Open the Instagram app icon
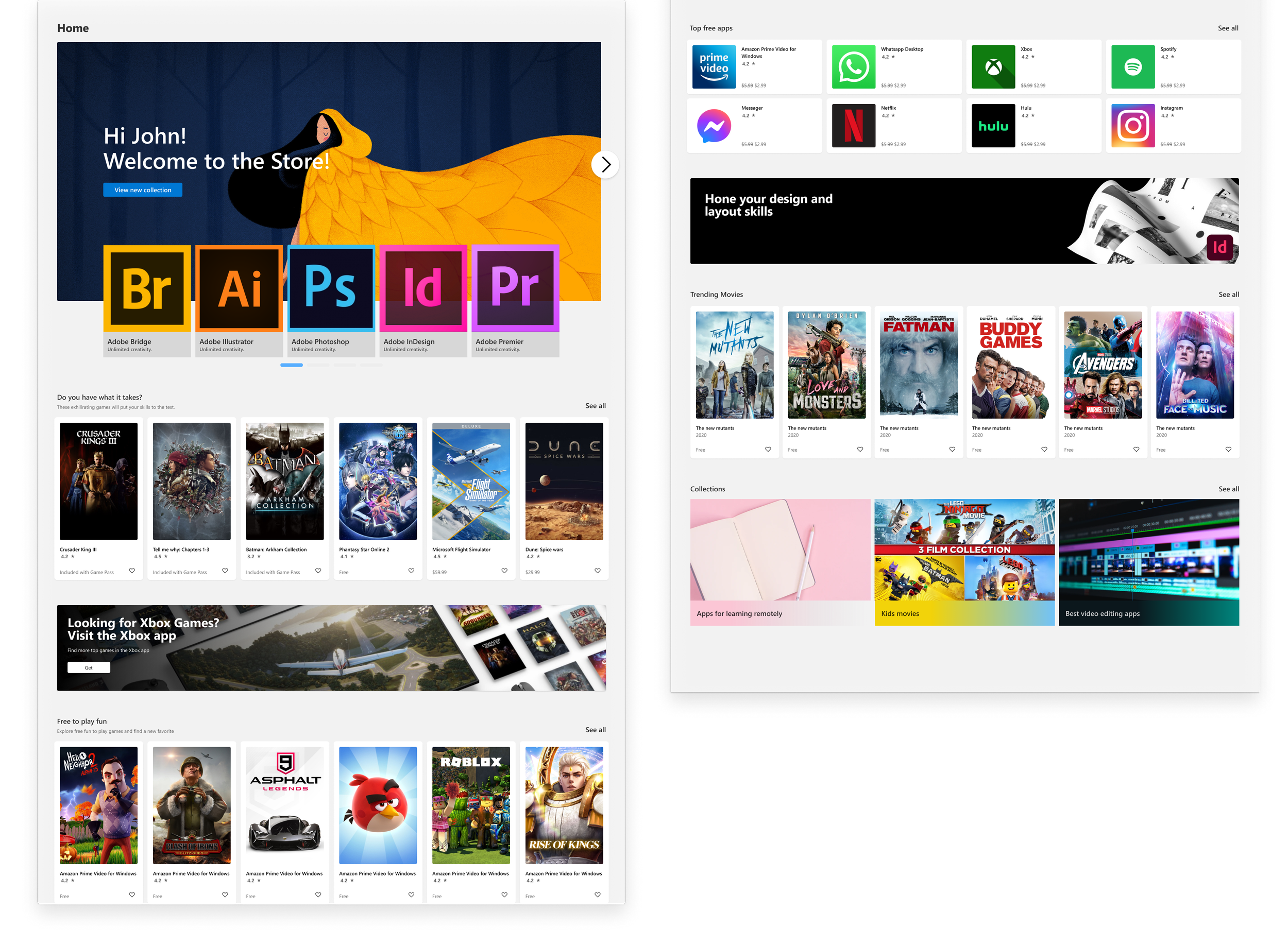 point(1133,126)
